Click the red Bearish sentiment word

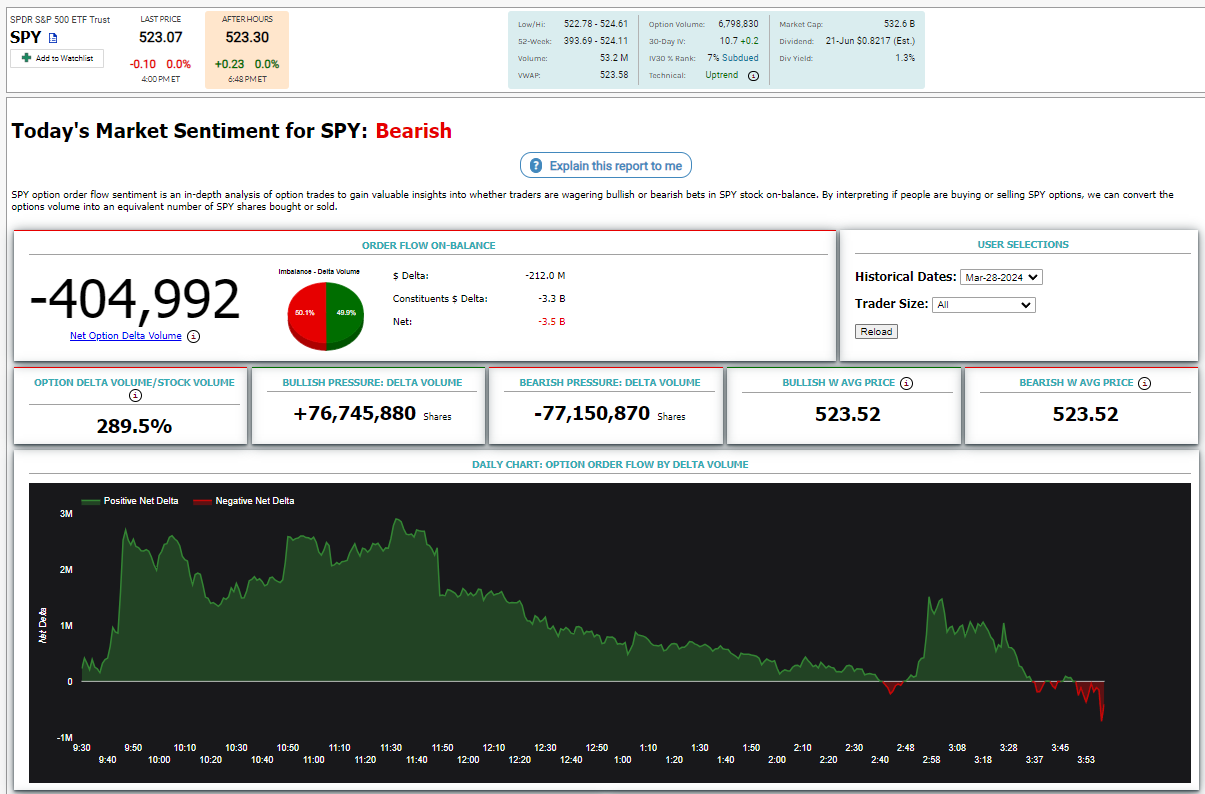tap(414, 131)
